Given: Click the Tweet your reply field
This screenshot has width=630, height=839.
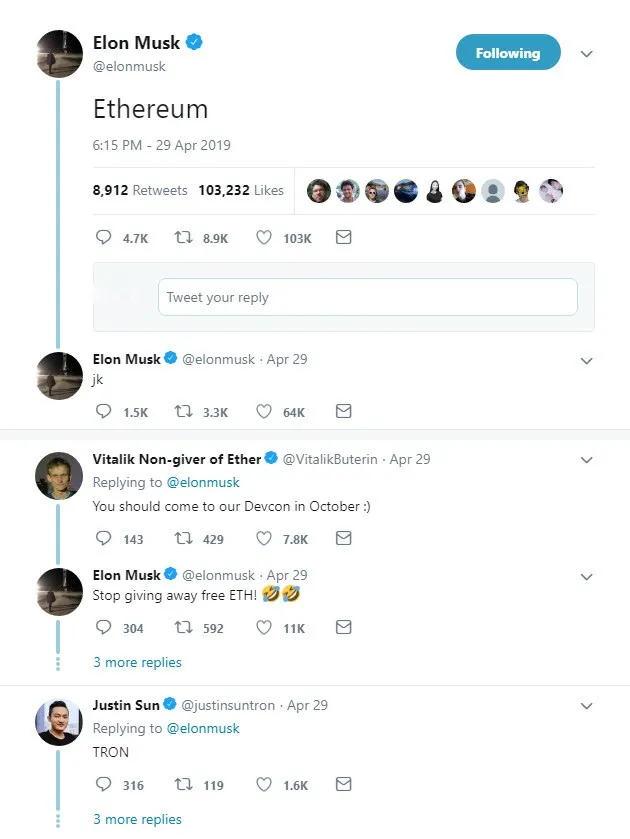Looking at the screenshot, I should tap(367, 297).
